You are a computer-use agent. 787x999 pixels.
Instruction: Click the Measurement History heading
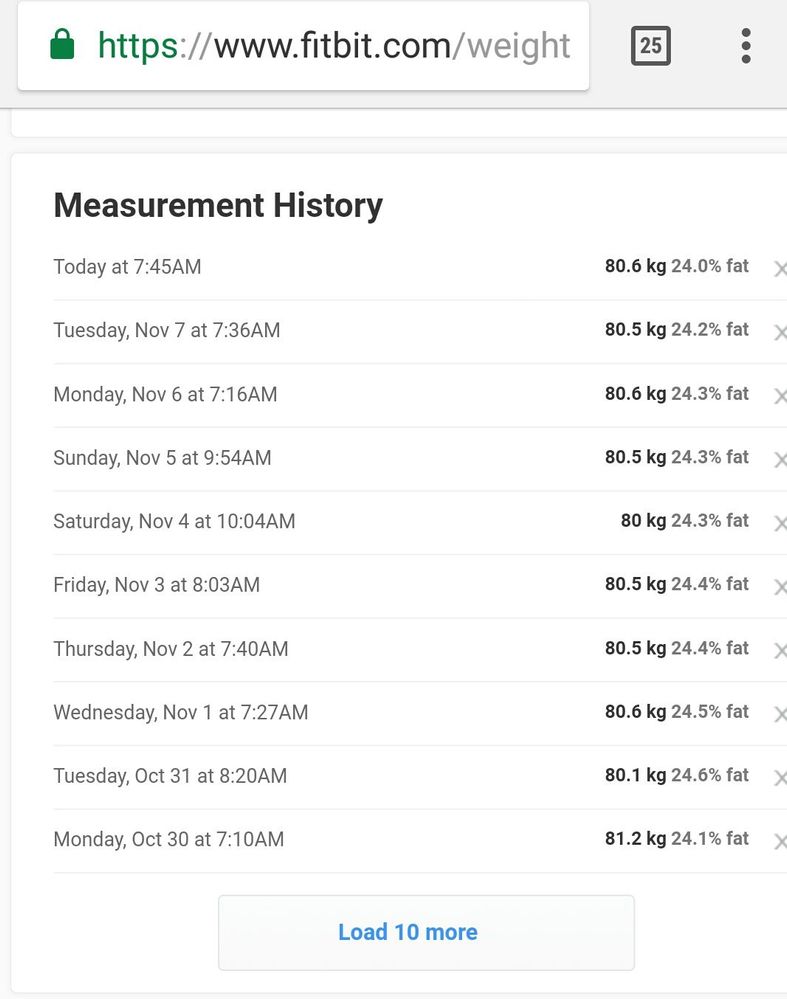[x=218, y=205]
